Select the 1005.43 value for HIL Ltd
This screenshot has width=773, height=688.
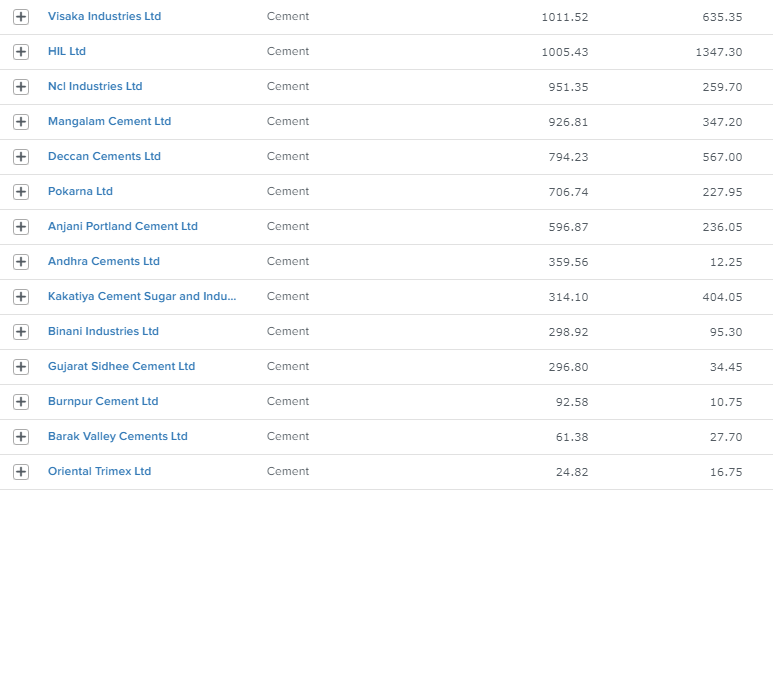[x=565, y=52]
